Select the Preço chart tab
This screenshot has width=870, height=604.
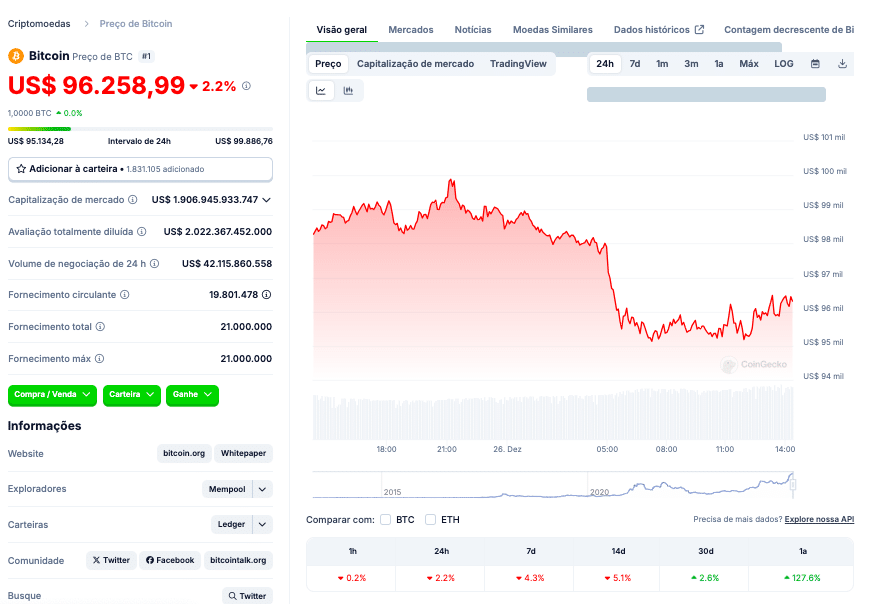coord(328,64)
